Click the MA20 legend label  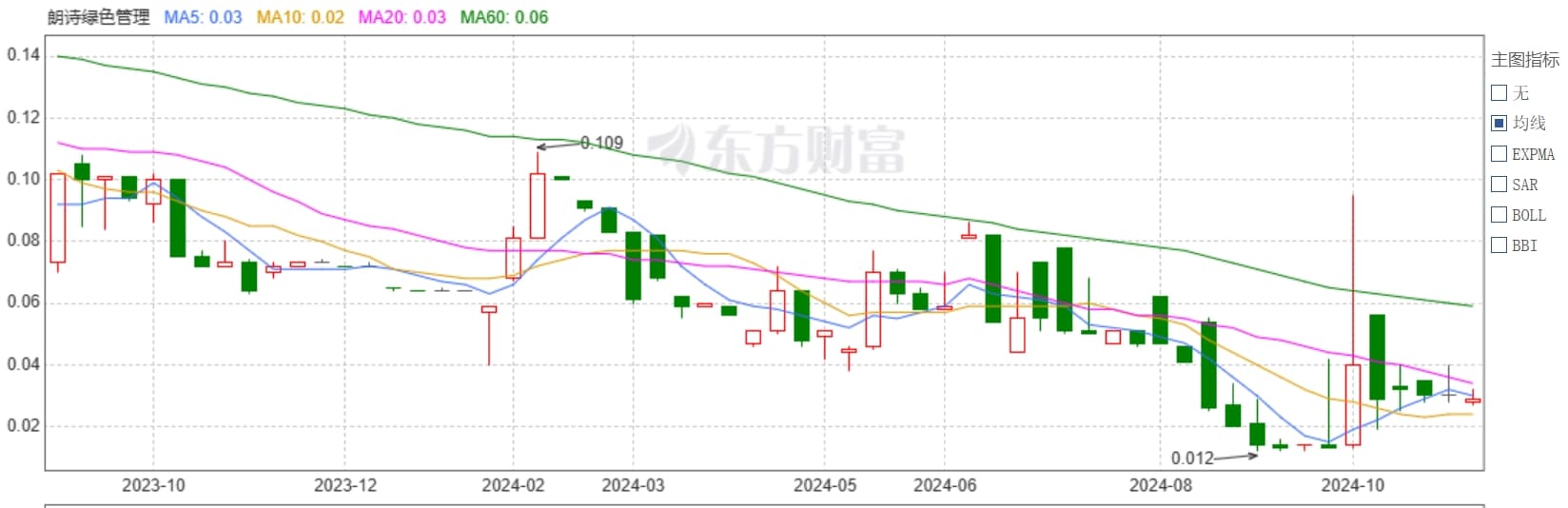pyautogui.click(x=402, y=17)
